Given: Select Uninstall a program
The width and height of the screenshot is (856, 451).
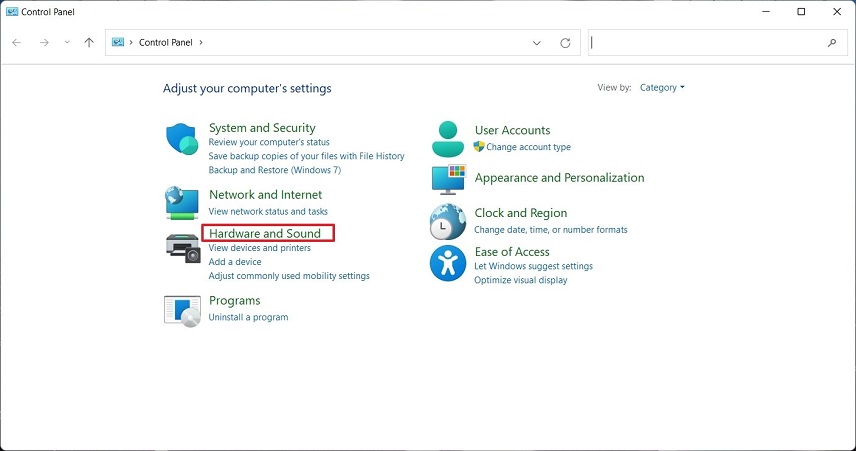Looking at the screenshot, I should click(x=248, y=317).
